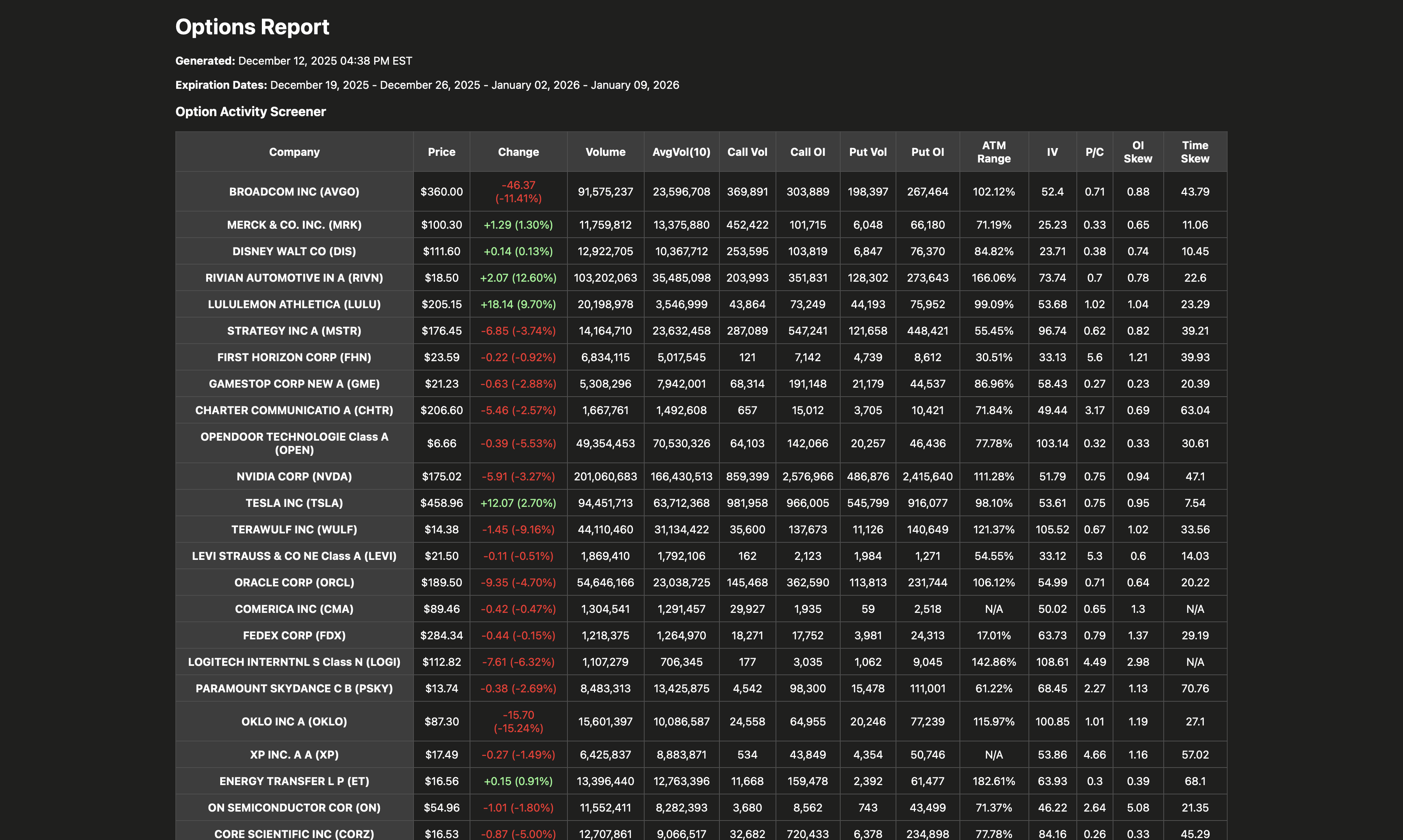Sort by the Call Vol column header
This screenshot has width=1403, height=840.
[x=747, y=152]
